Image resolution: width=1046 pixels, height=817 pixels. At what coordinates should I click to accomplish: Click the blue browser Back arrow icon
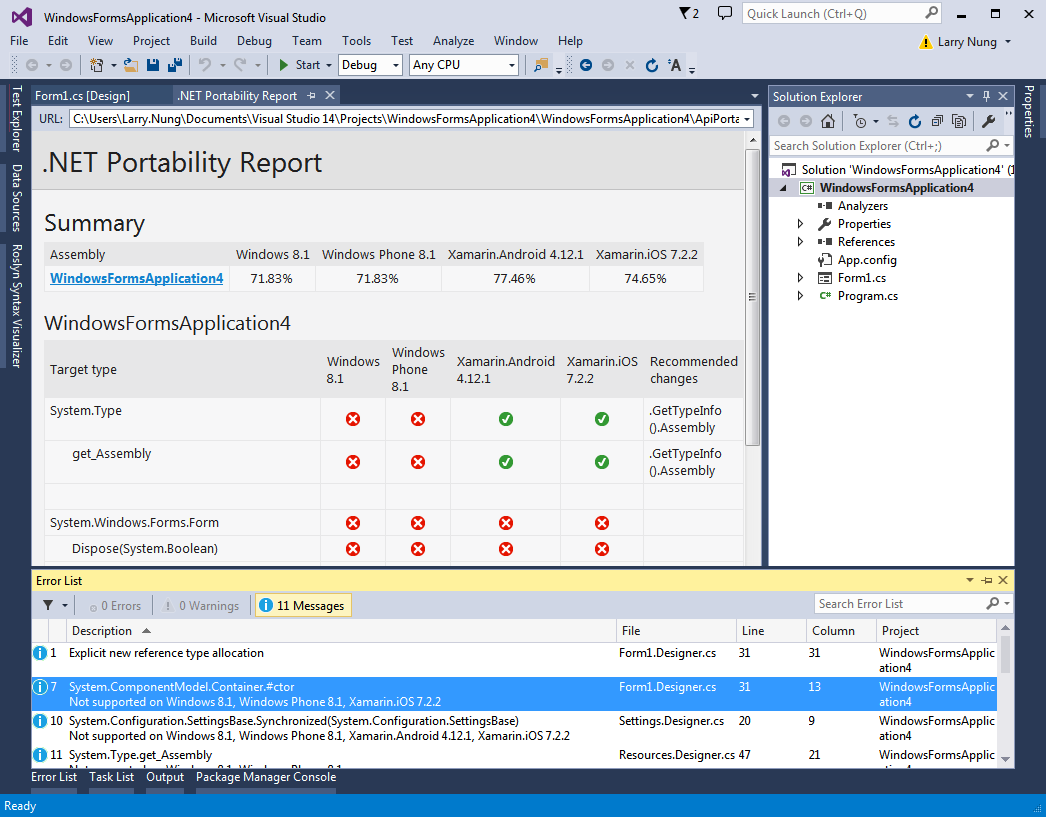click(586, 65)
